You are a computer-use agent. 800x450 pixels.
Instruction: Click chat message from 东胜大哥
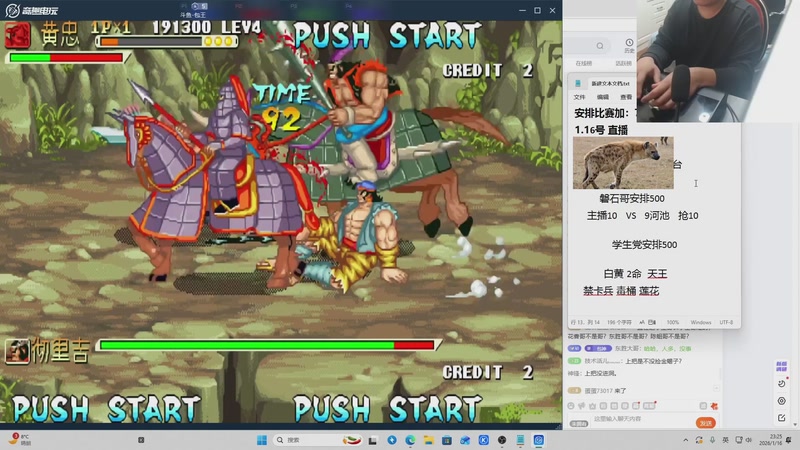pos(630,348)
